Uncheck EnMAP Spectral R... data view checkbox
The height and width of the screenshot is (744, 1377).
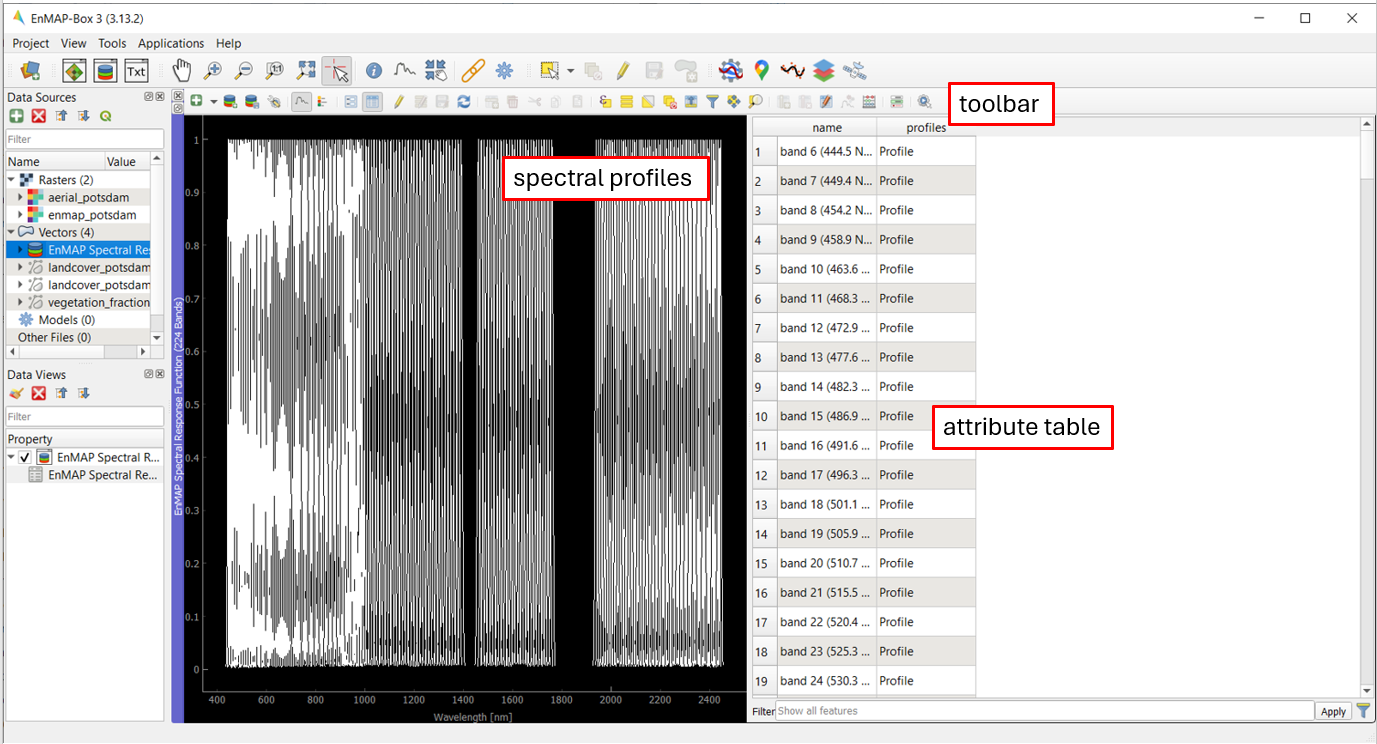click(25, 457)
